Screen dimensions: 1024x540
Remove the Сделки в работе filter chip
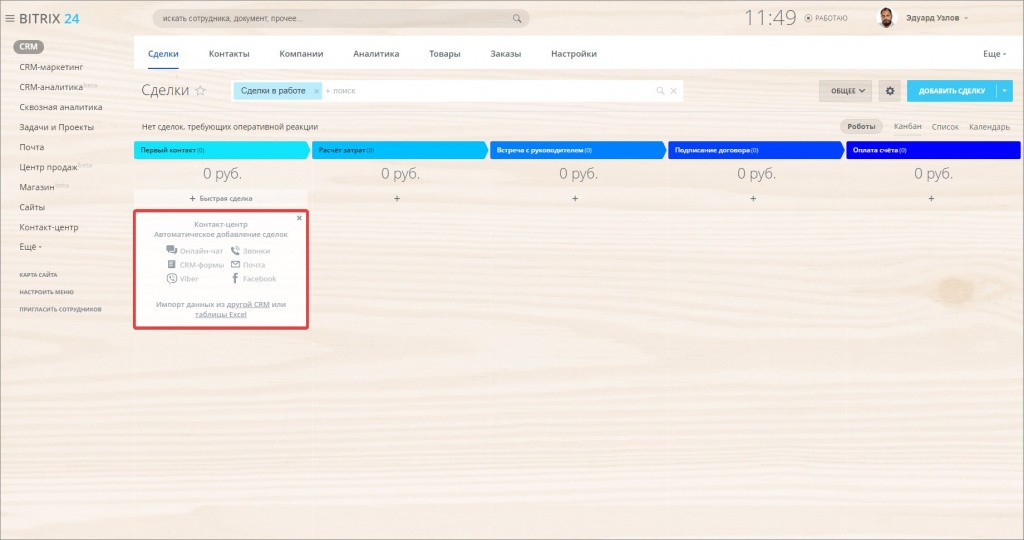[x=316, y=91]
